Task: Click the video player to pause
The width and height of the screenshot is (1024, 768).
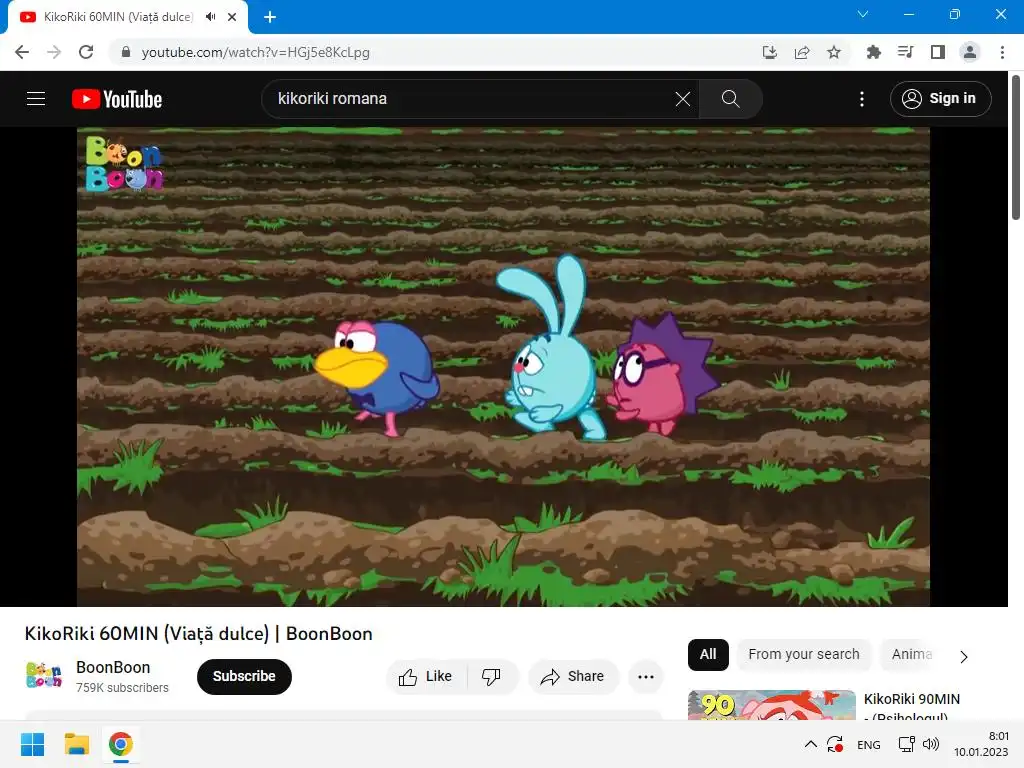Action: (x=503, y=366)
